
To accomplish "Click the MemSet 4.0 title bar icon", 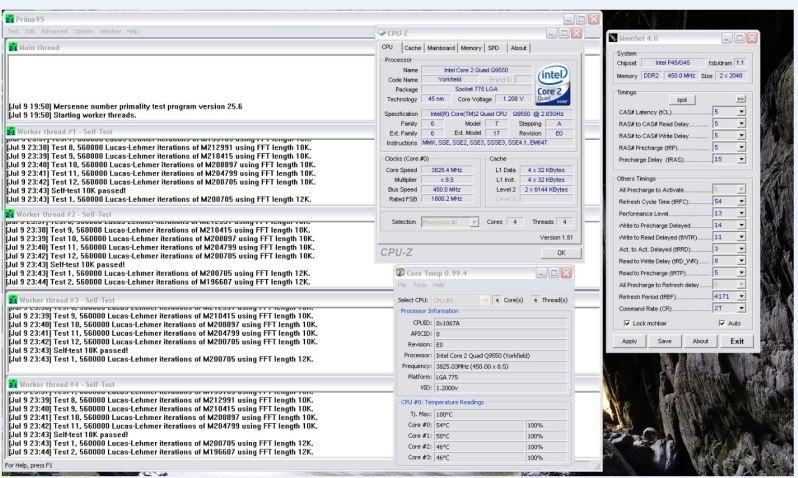I will click(x=613, y=38).
